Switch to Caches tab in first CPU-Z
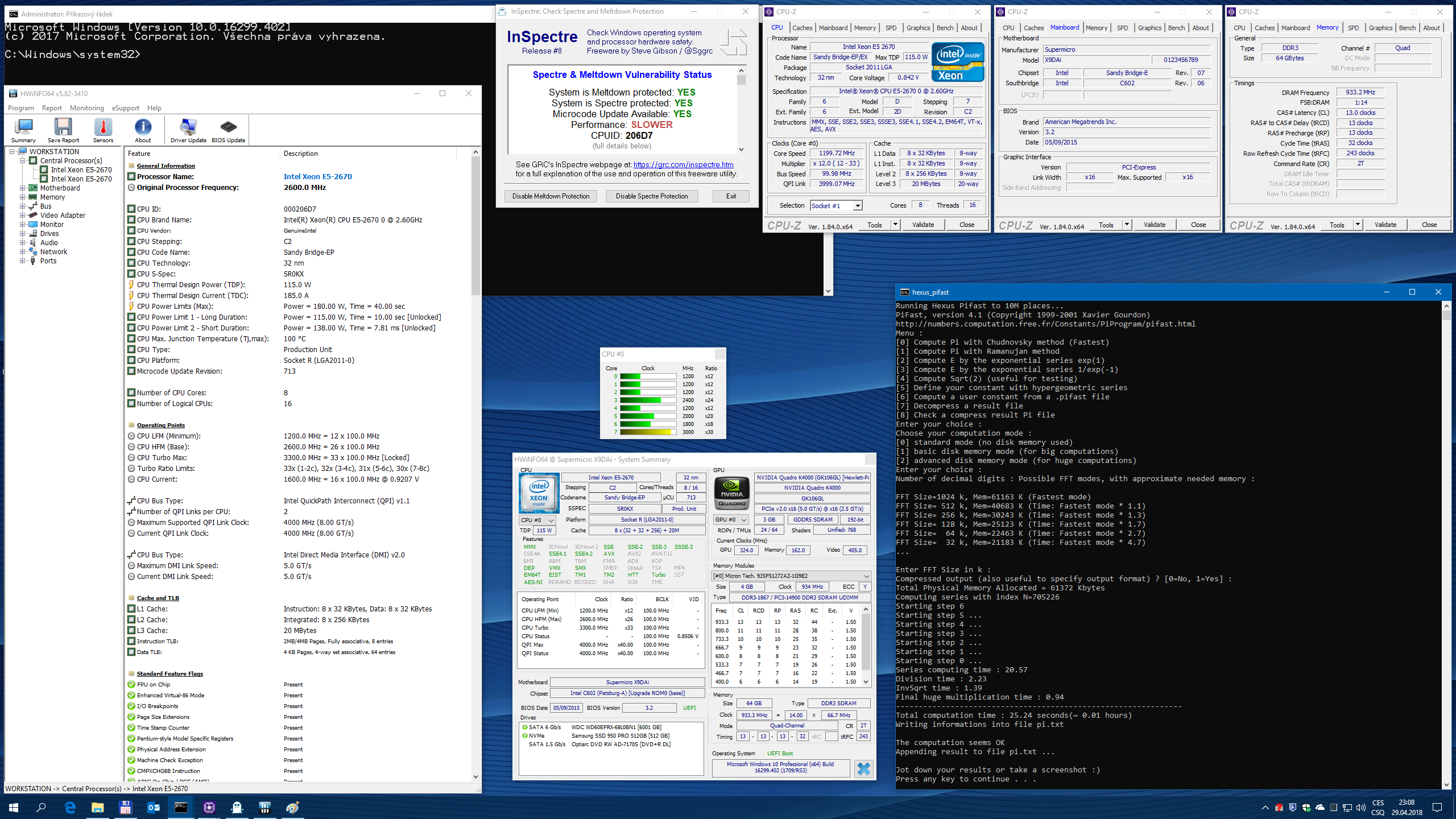 [x=802, y=28]
